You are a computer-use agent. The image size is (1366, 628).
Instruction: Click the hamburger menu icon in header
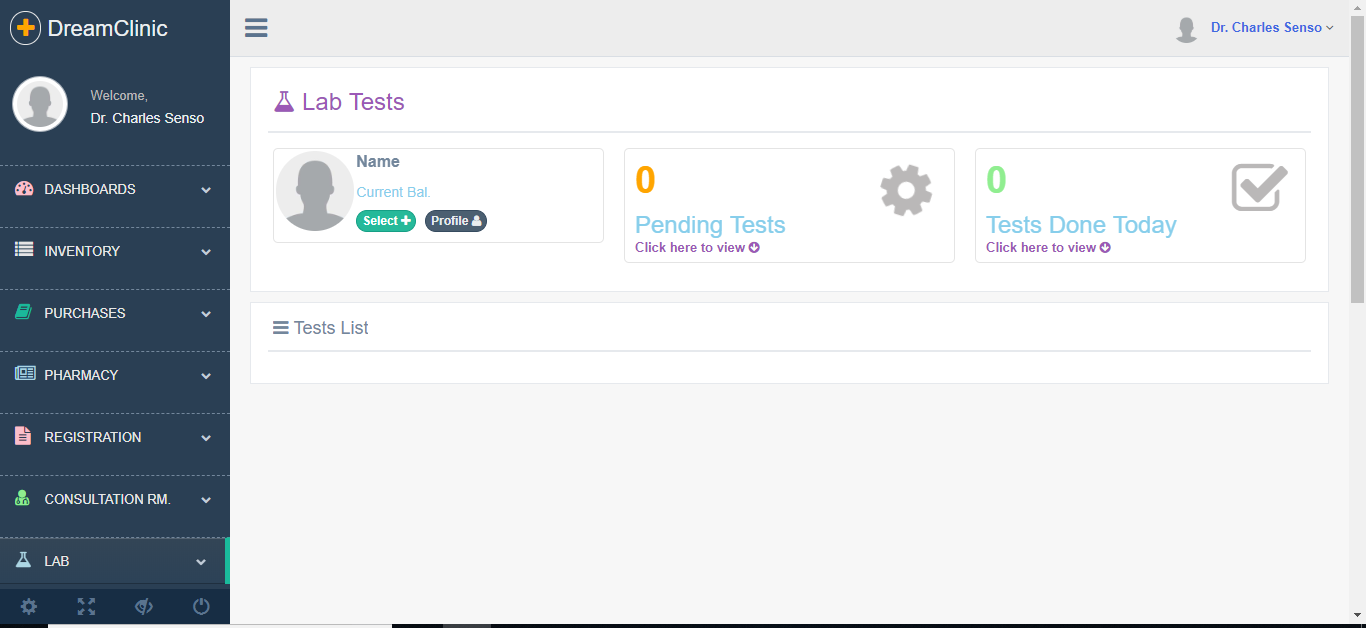pos(256,28)
